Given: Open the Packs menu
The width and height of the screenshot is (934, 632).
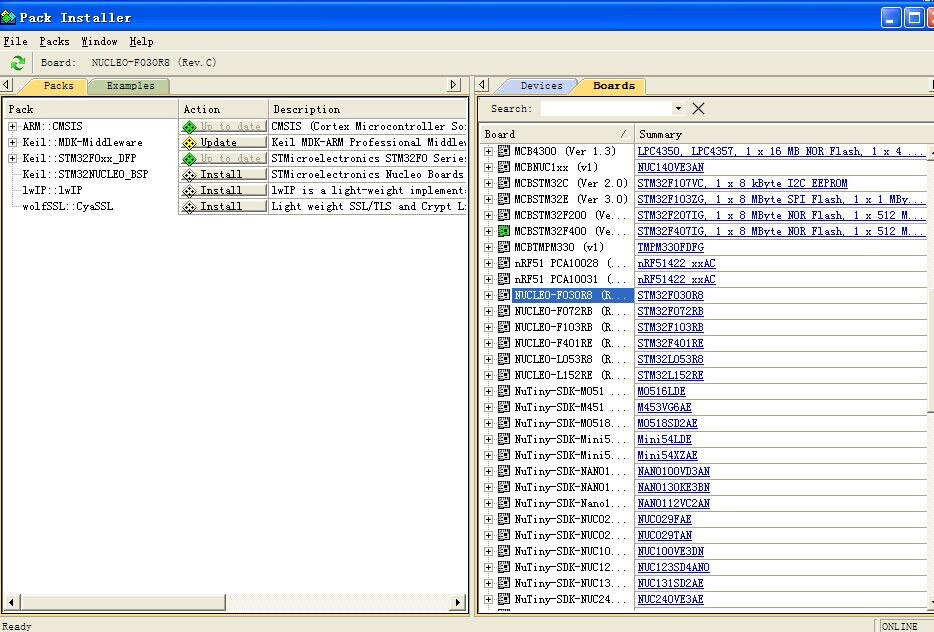Looking at the screenshot, I should [54, 41].
